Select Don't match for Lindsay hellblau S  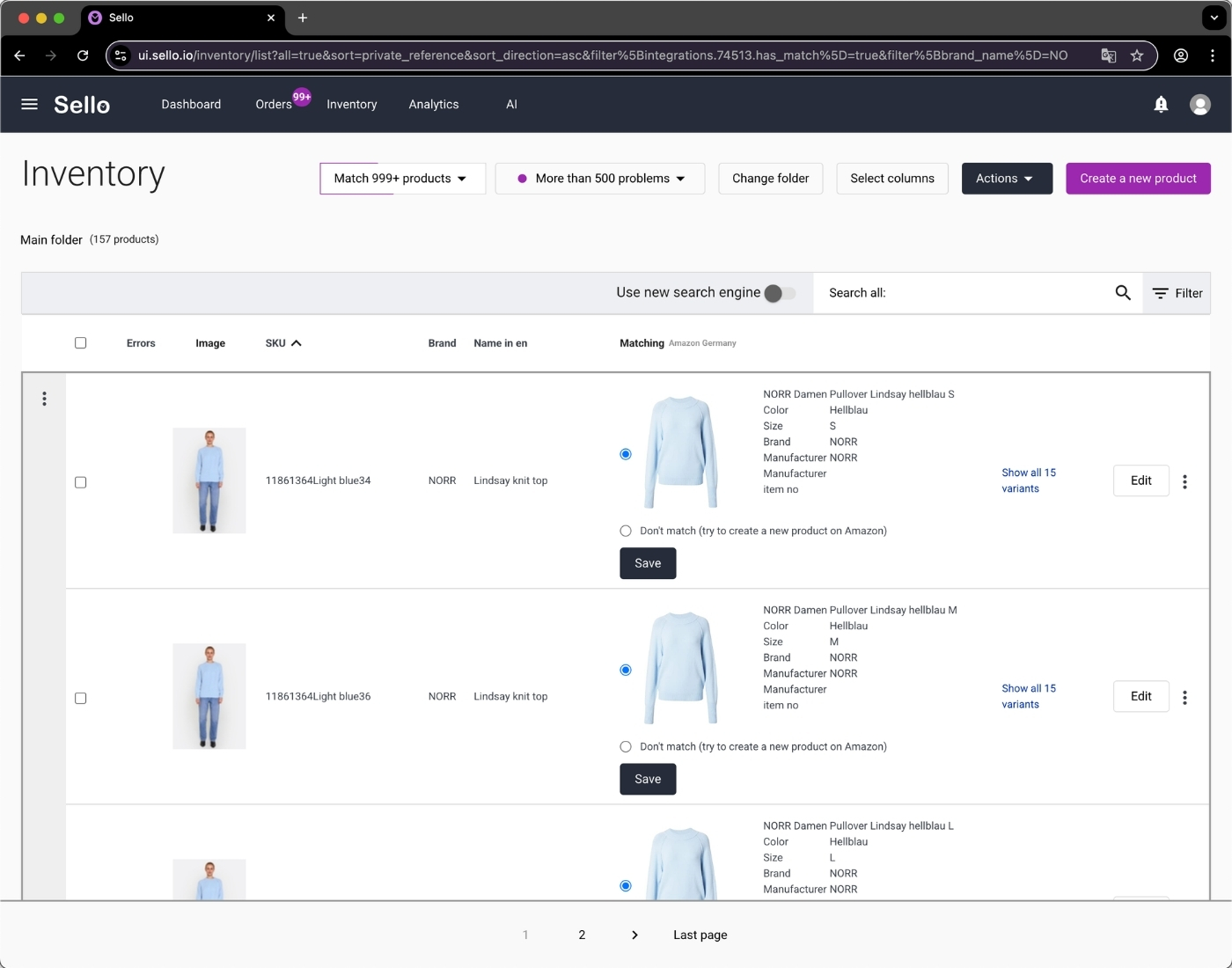tap(625, 531)
